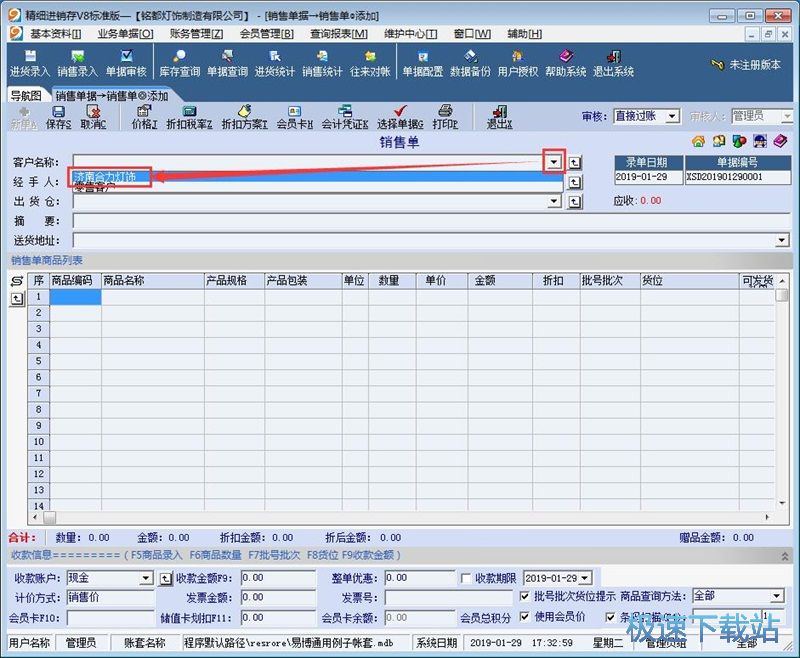Select the 进货录入 toolbar icon
Image resolution: width=800 pixels, height=658 pixels.
(x=28, y=62)
